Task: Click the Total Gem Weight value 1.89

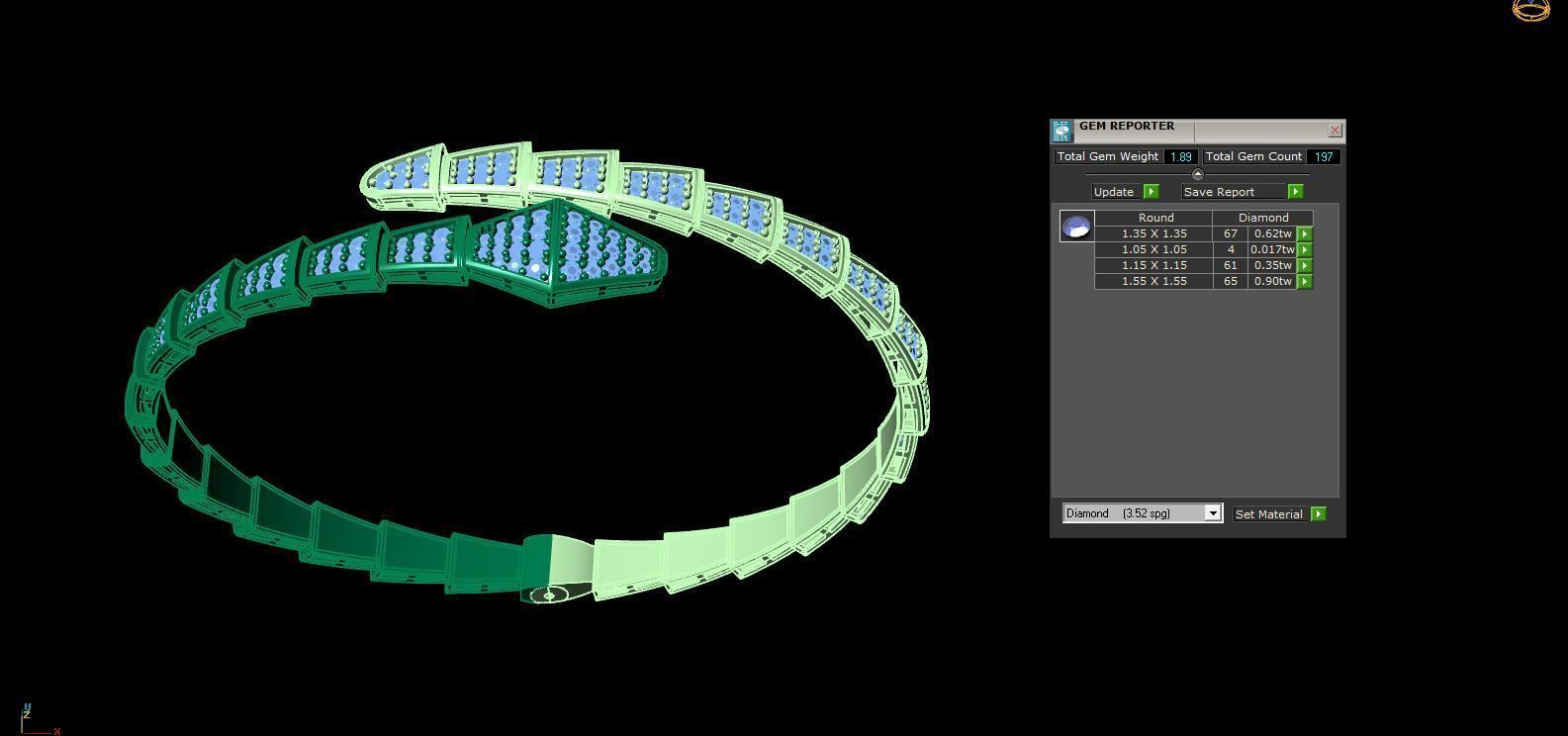Action: [1180, 156]
